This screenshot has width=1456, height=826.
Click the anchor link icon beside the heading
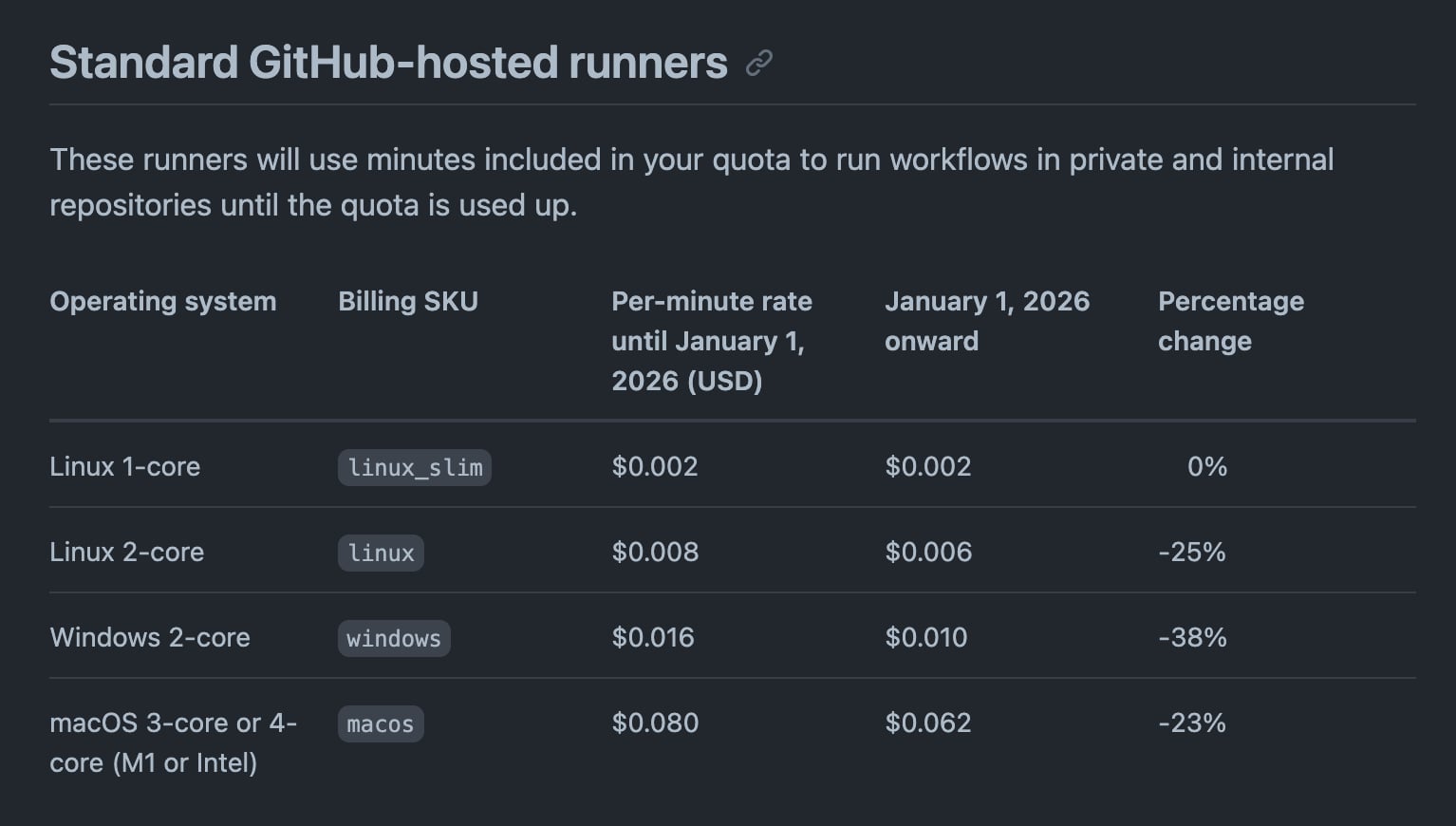[x=759, y=64]
